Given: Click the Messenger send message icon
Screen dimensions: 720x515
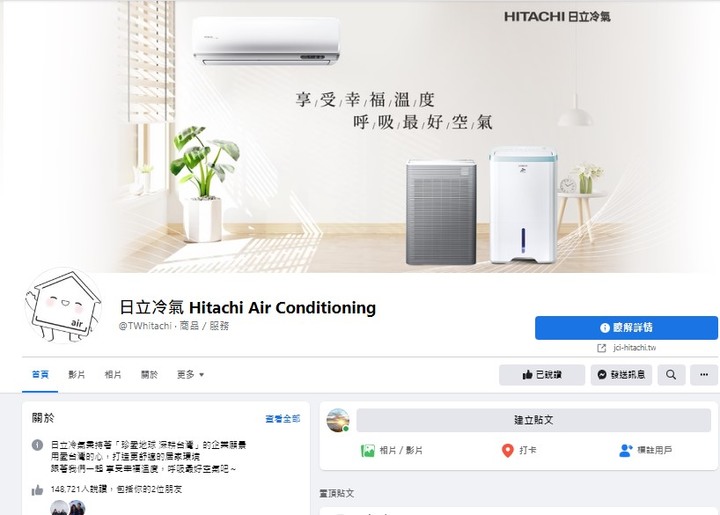Looking at the screenshot, I should [x=602, y=375].
